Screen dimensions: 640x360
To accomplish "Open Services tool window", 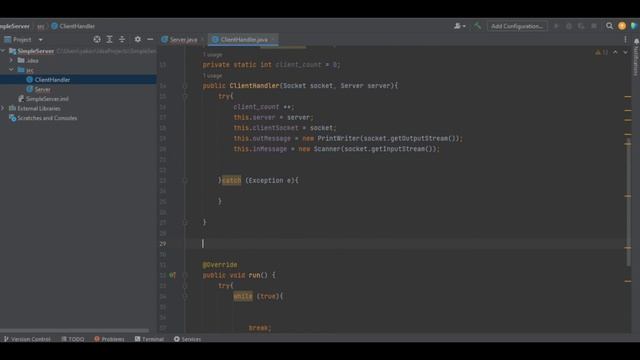I will [187, 339].
